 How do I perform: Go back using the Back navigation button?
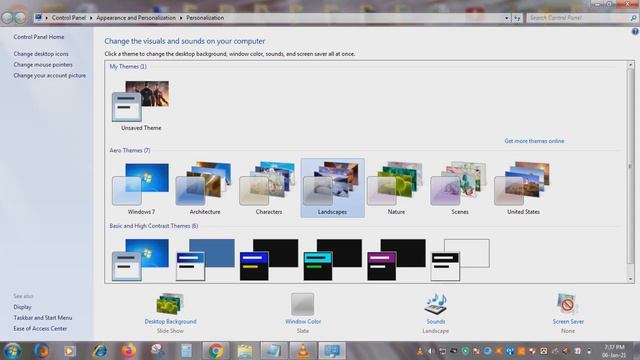click(7, 18)
